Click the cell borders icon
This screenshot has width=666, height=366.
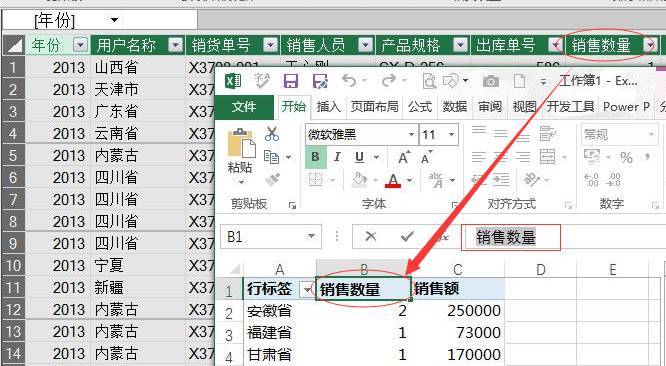(x=315, y=180)
